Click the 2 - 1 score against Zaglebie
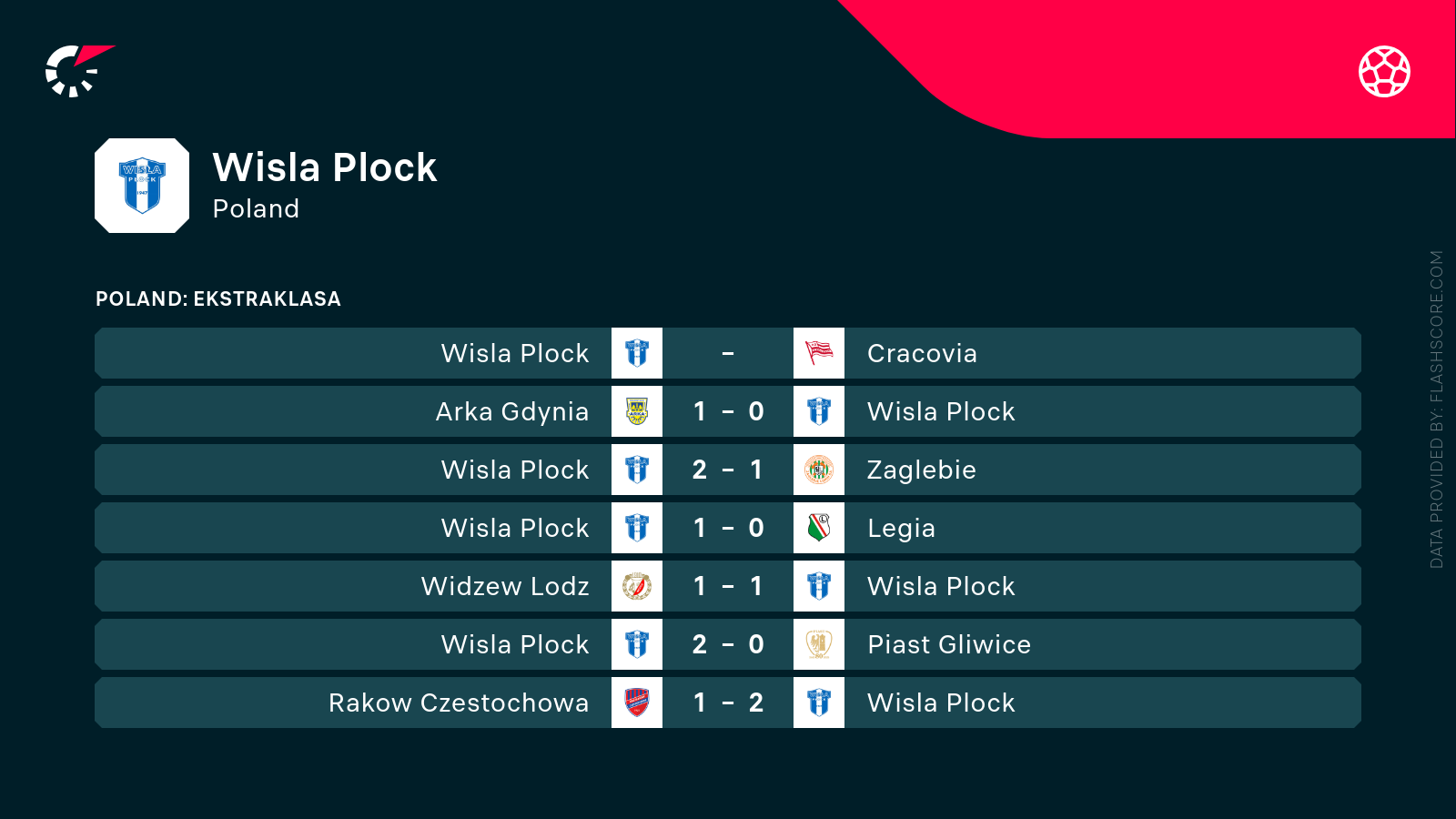This screenshot has width=1456, height=819. click(728, 470)
